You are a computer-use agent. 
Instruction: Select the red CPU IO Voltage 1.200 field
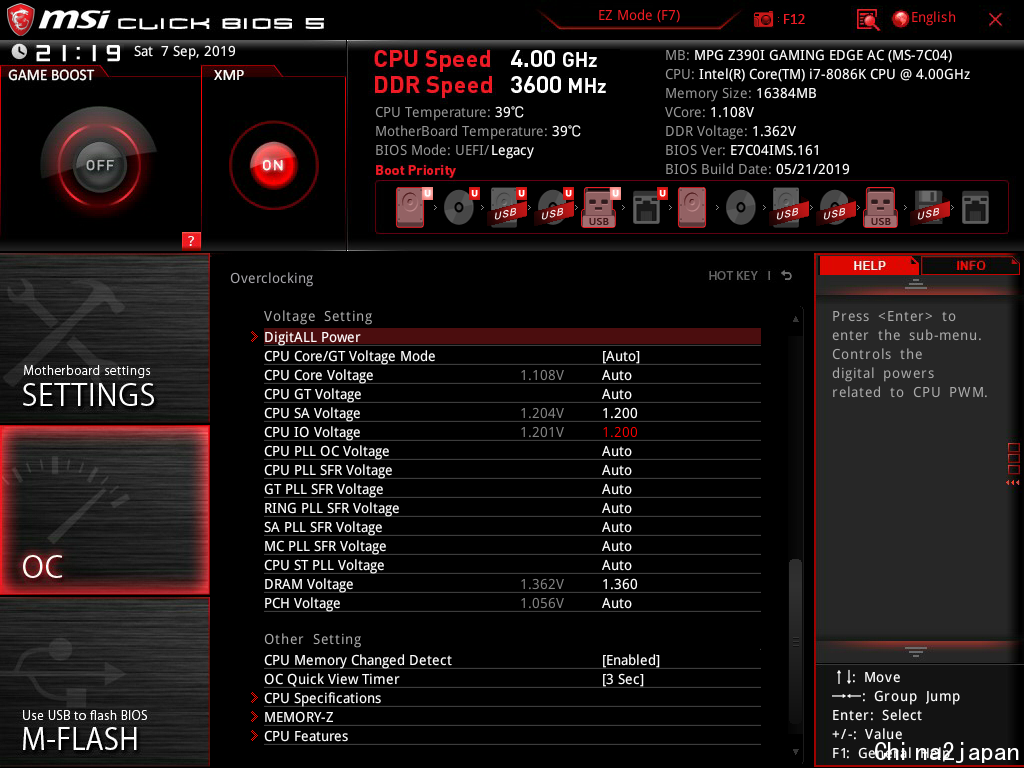coord(620,432)
